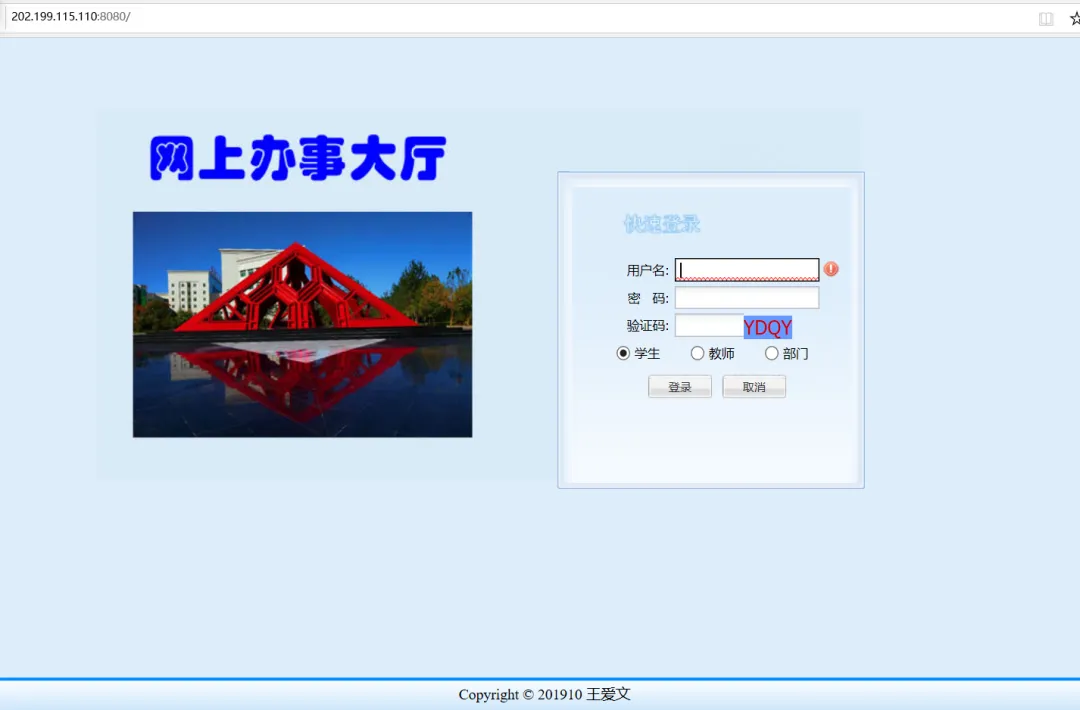The height and width of the screenshot is (710, 1080).
Task: Click the red error icon beside username
Action: [x=831, y=269]
